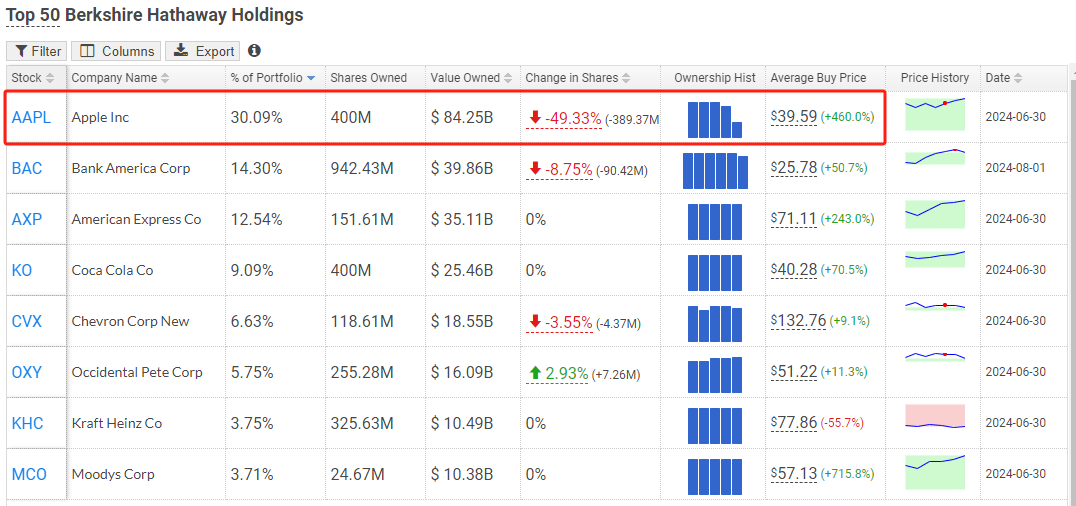Click Apple's $39.59 average buy price

[x=794, y=117]
